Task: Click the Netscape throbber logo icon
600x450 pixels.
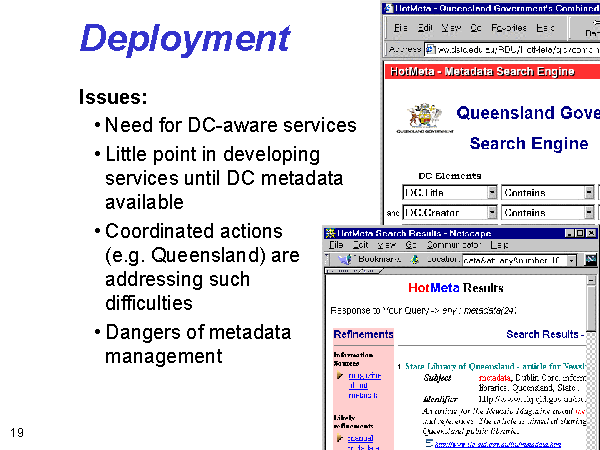Action: point(591,260)
